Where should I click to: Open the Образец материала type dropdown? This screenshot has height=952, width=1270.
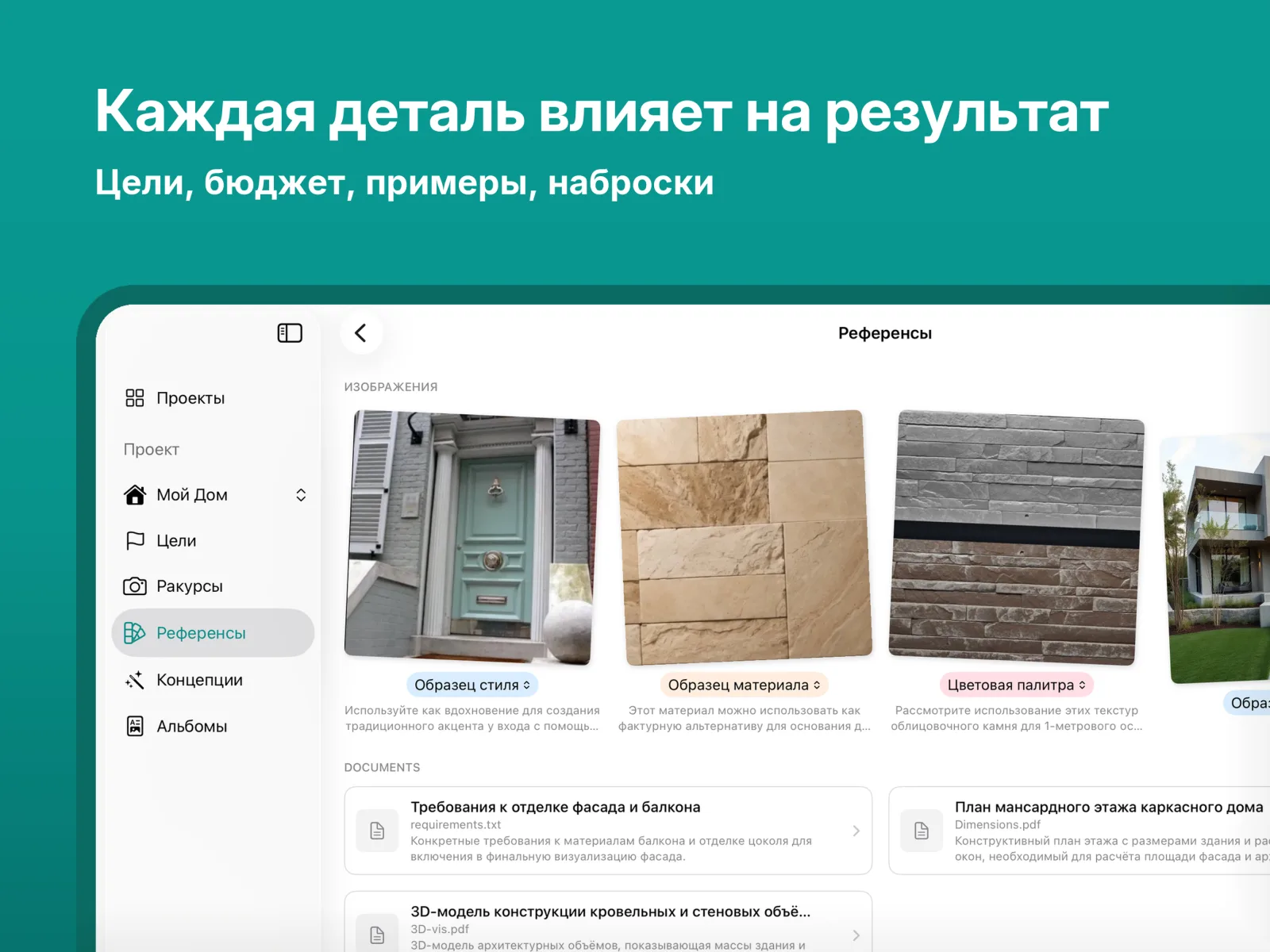744,685
